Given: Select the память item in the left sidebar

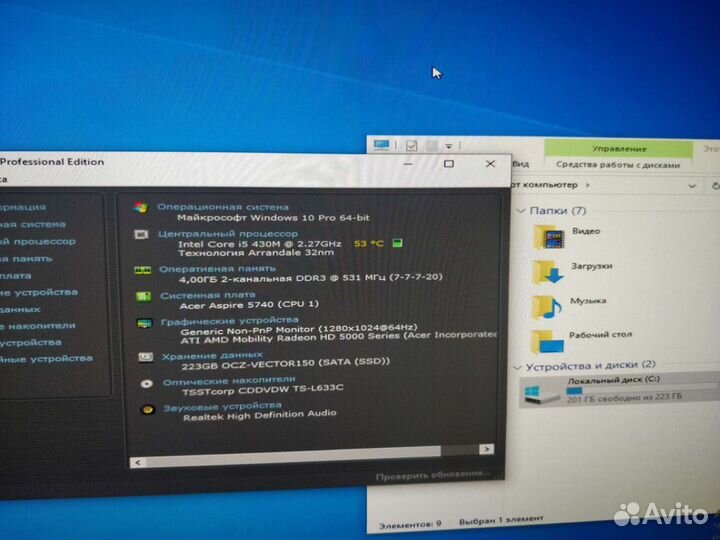Looking at the screenshot, I should [x=26, y=259].
